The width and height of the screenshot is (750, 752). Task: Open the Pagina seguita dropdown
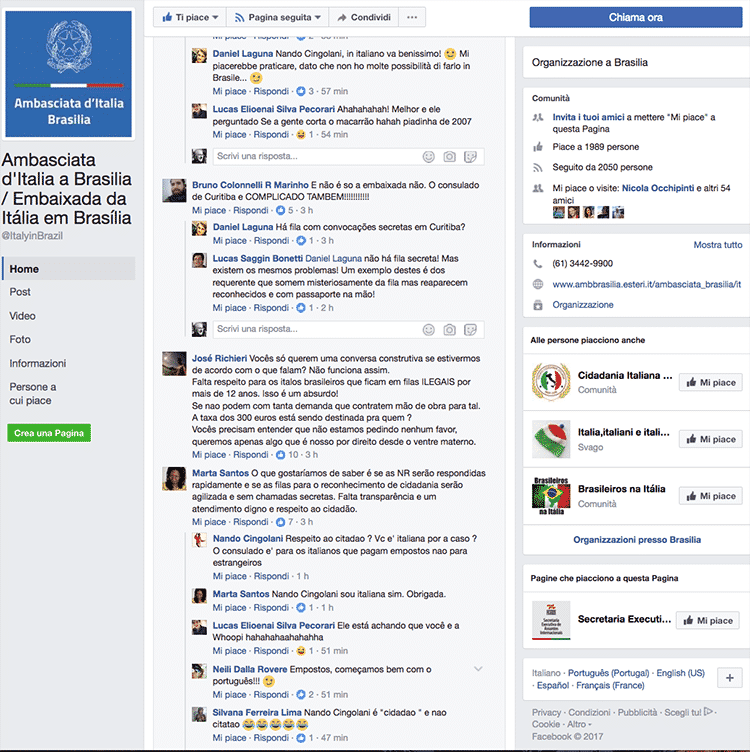[x=277, y=17]
